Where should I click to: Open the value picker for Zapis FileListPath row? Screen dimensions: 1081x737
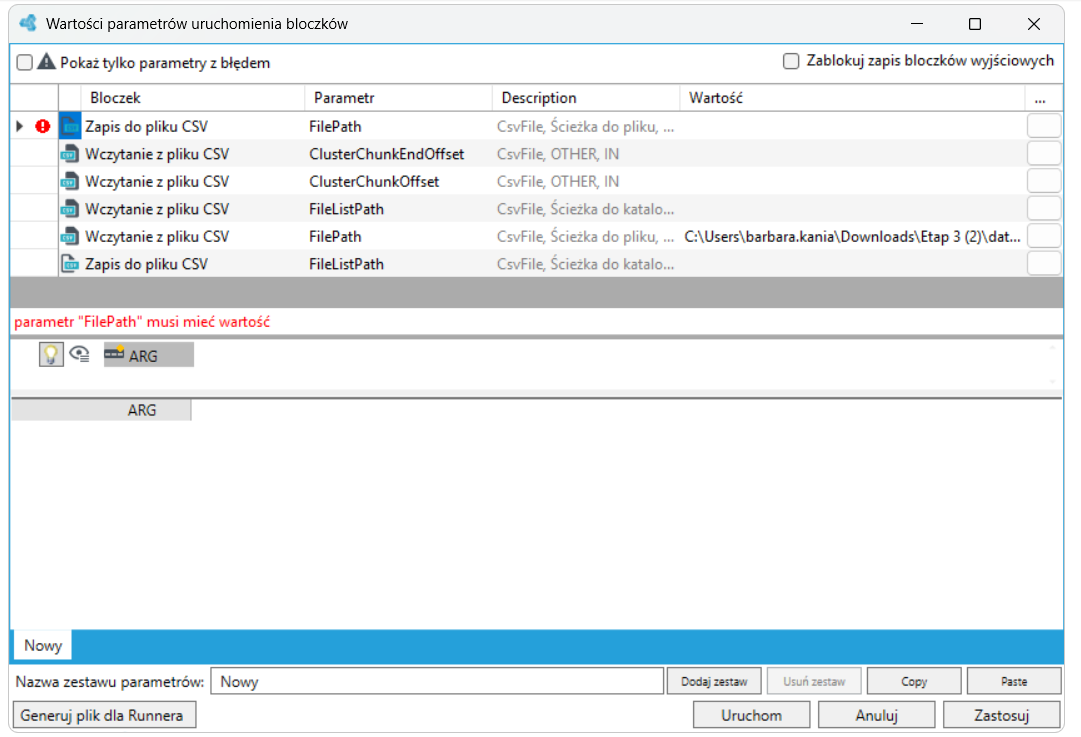click(1044, 264)
